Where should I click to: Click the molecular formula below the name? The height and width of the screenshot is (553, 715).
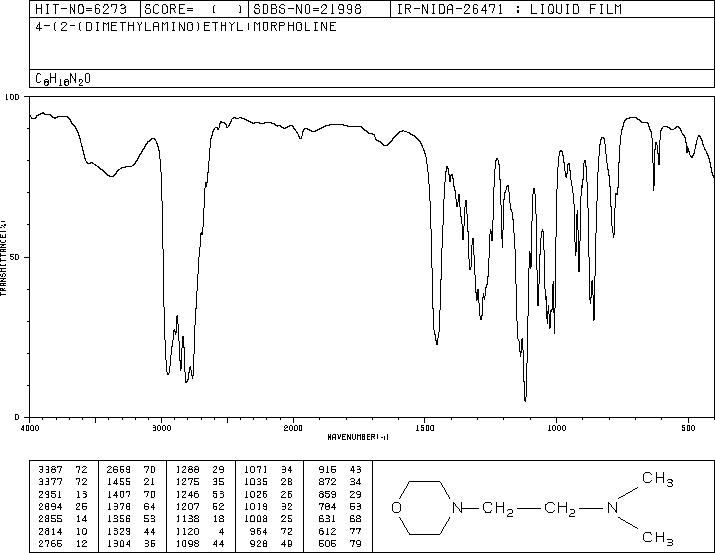[63, 79]
